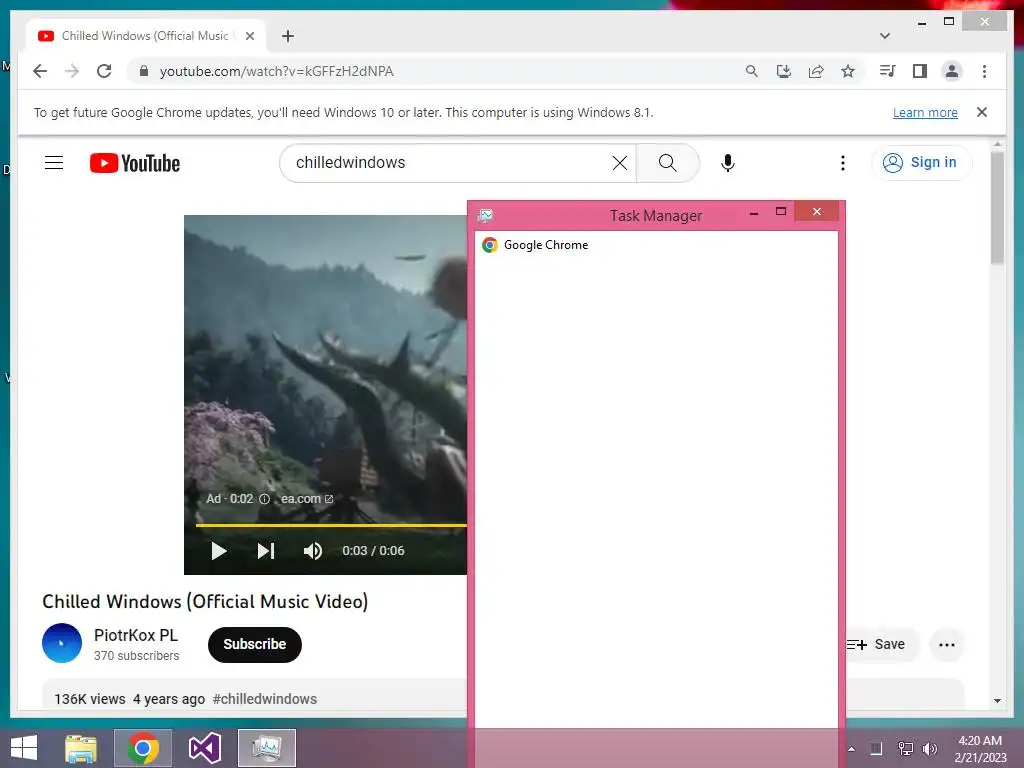
Task: Close the Chilled Windows tab
Action: pos(249,36)
